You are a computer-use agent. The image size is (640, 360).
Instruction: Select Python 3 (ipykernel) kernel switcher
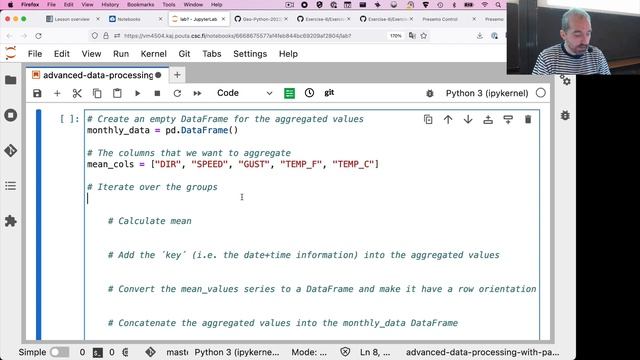[x=487, y=93]
